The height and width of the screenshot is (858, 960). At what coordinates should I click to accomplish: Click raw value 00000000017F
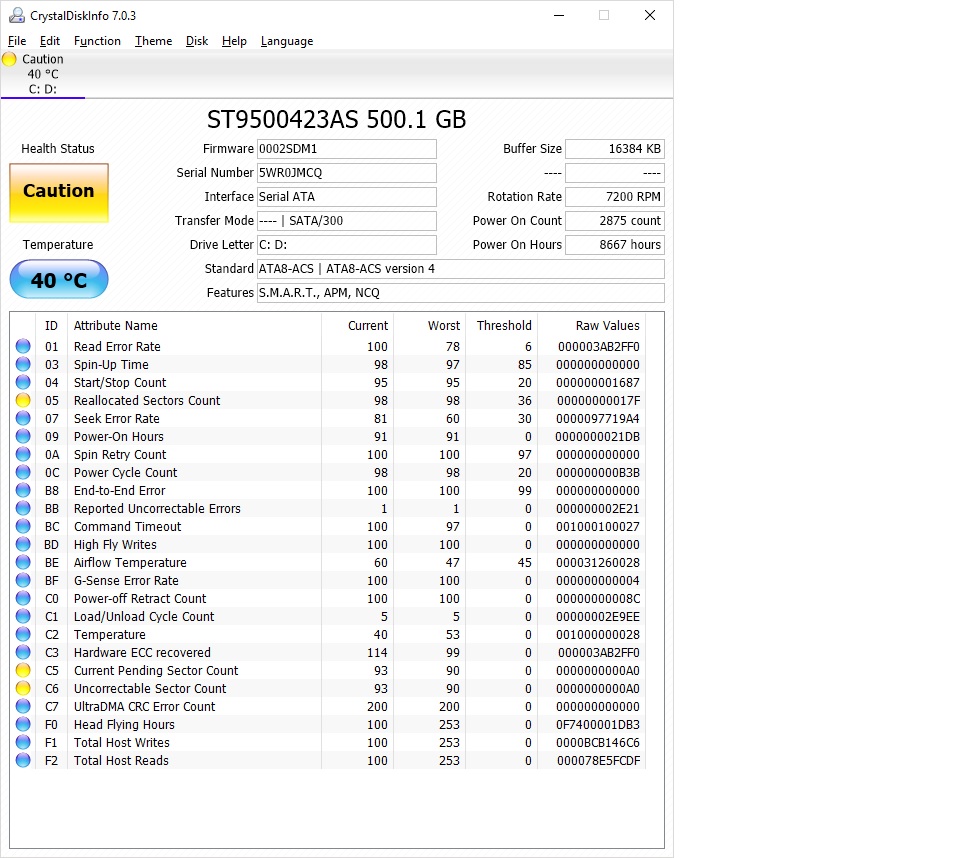598,401
